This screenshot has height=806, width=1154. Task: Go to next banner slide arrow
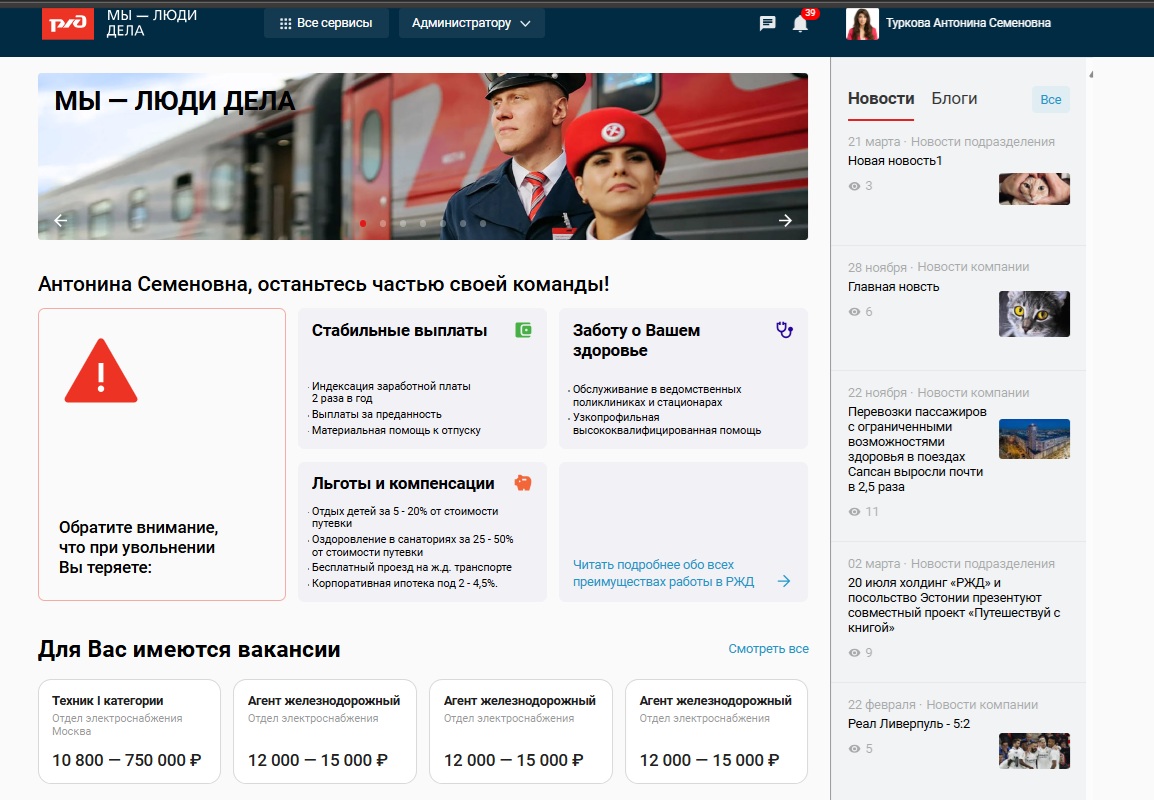coord(785,221)
